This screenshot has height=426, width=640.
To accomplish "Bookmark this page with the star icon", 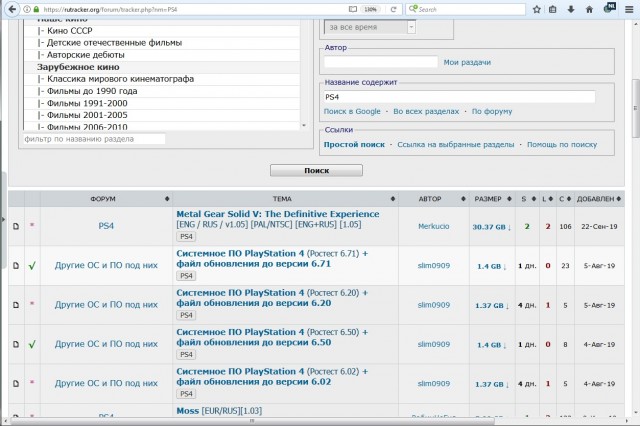I will pos(536,9).
